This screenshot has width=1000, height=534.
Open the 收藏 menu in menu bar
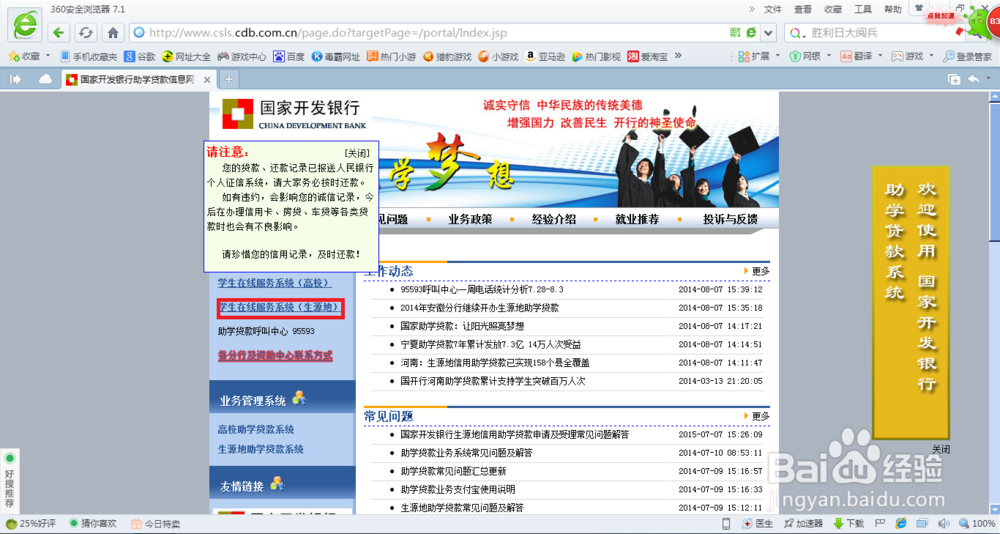point(833,9)
